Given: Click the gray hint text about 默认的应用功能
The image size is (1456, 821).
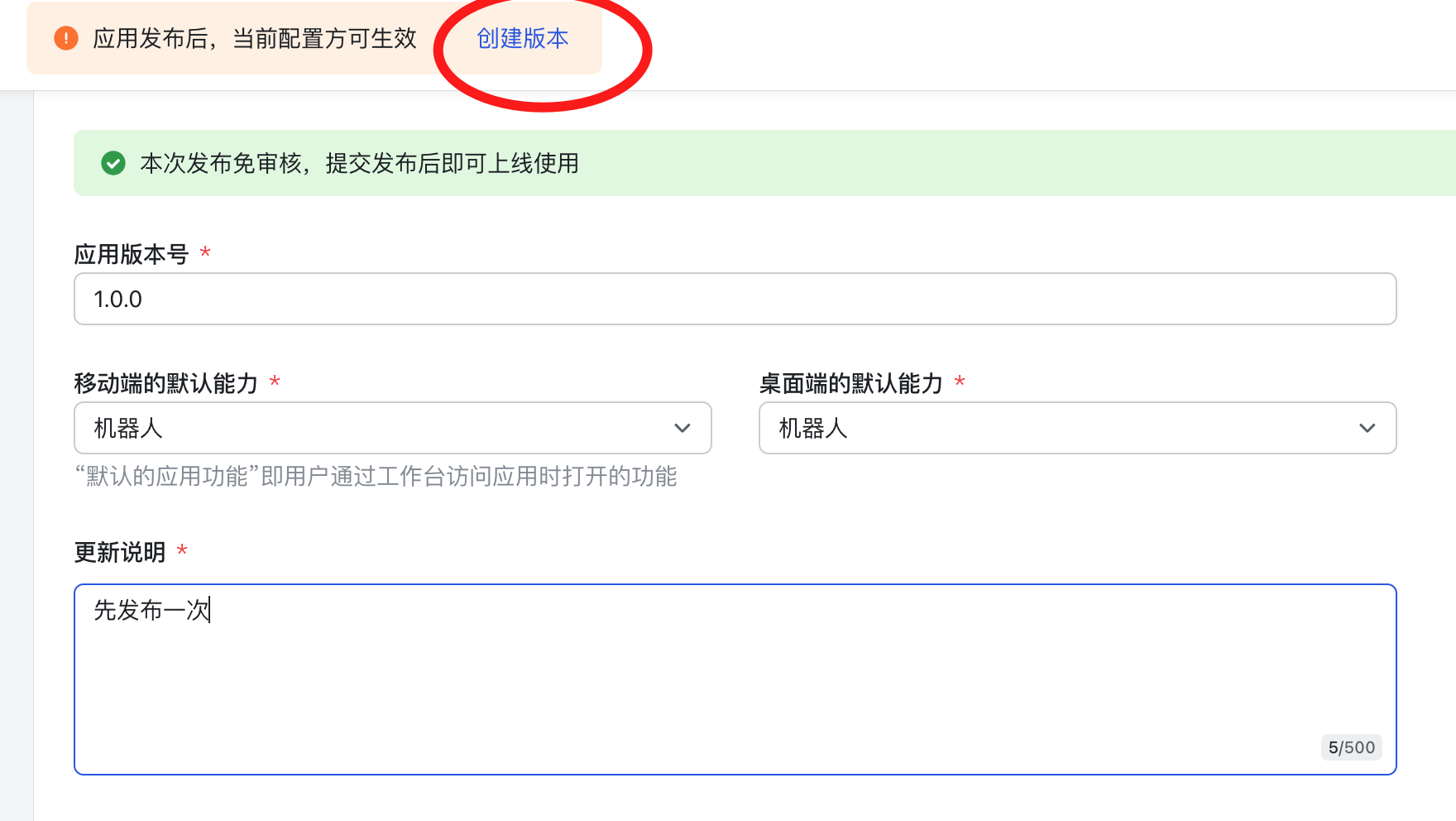Looking at the screenshot, I should tap(376, 476).
